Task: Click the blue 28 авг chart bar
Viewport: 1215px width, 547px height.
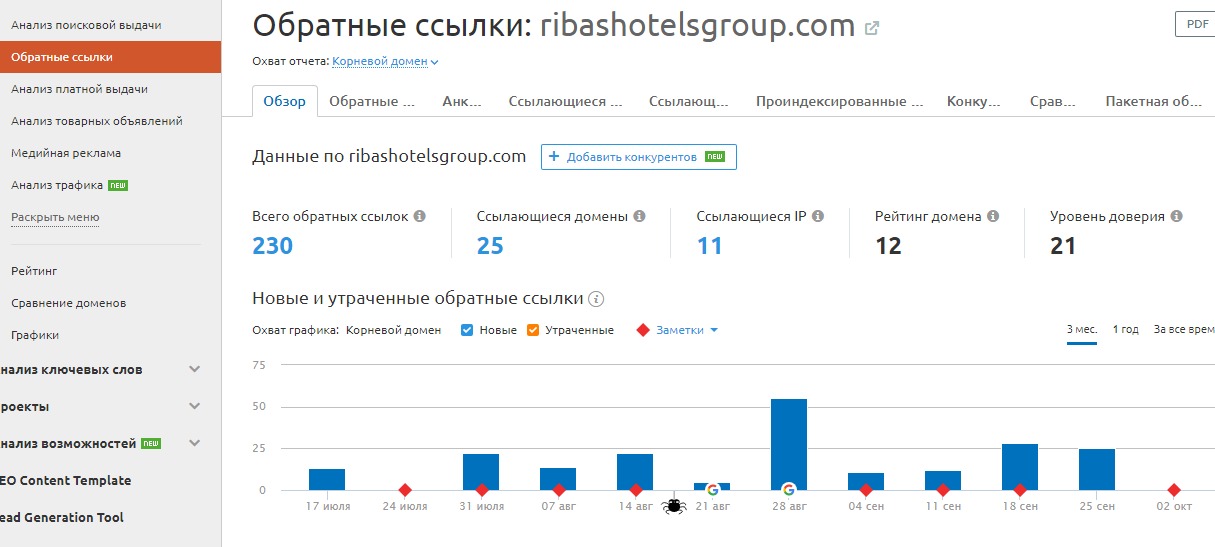Action: click(x=788, y=440)
